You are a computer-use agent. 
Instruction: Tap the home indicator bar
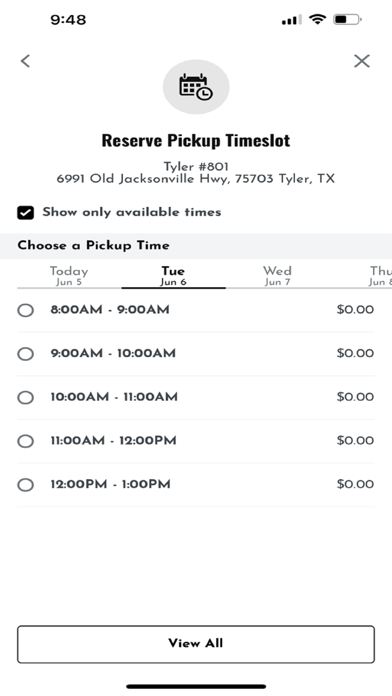click(196, 686)
